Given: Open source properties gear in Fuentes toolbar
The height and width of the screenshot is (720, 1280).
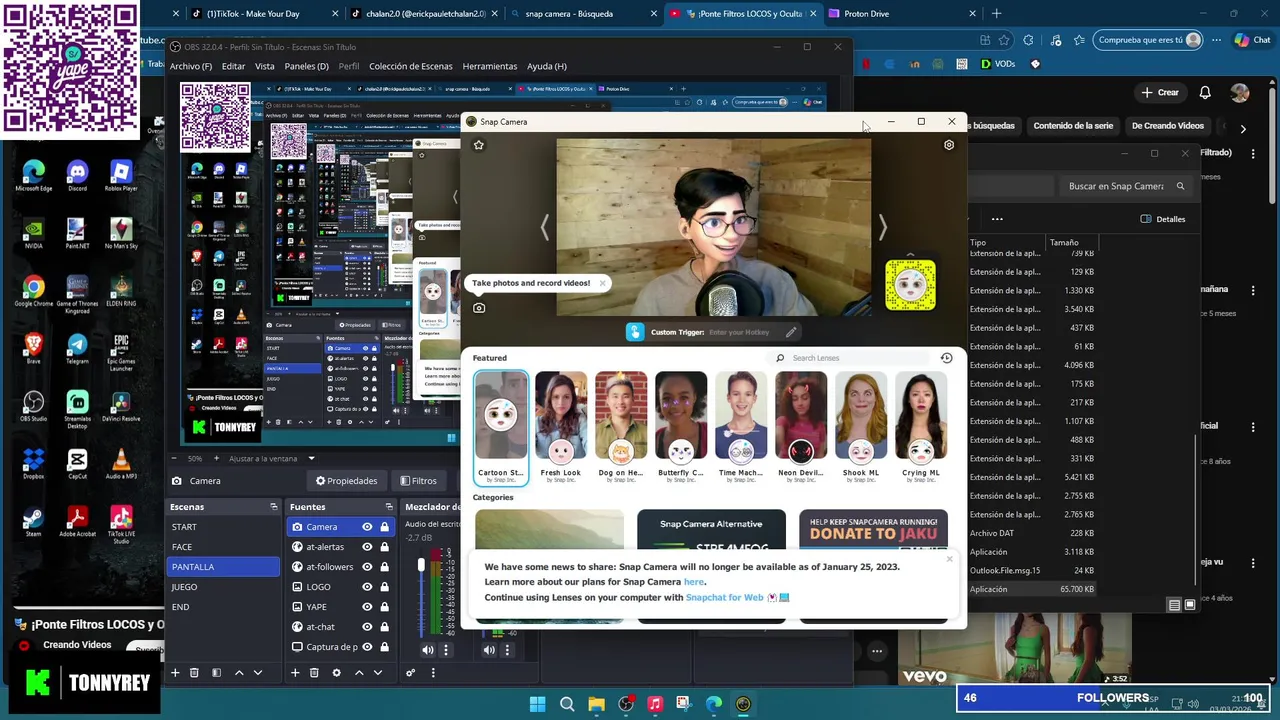Looking at the screenshot, I should tap(336, 673).
